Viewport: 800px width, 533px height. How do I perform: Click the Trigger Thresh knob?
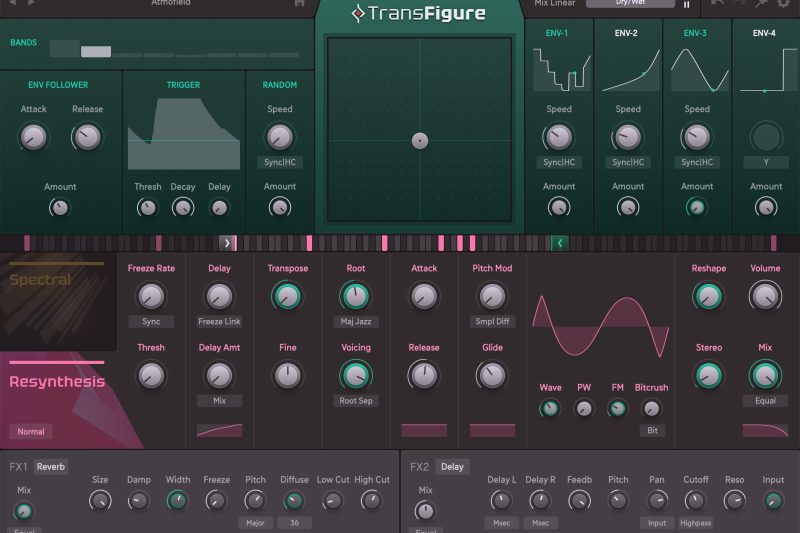[x=147, y=208]
